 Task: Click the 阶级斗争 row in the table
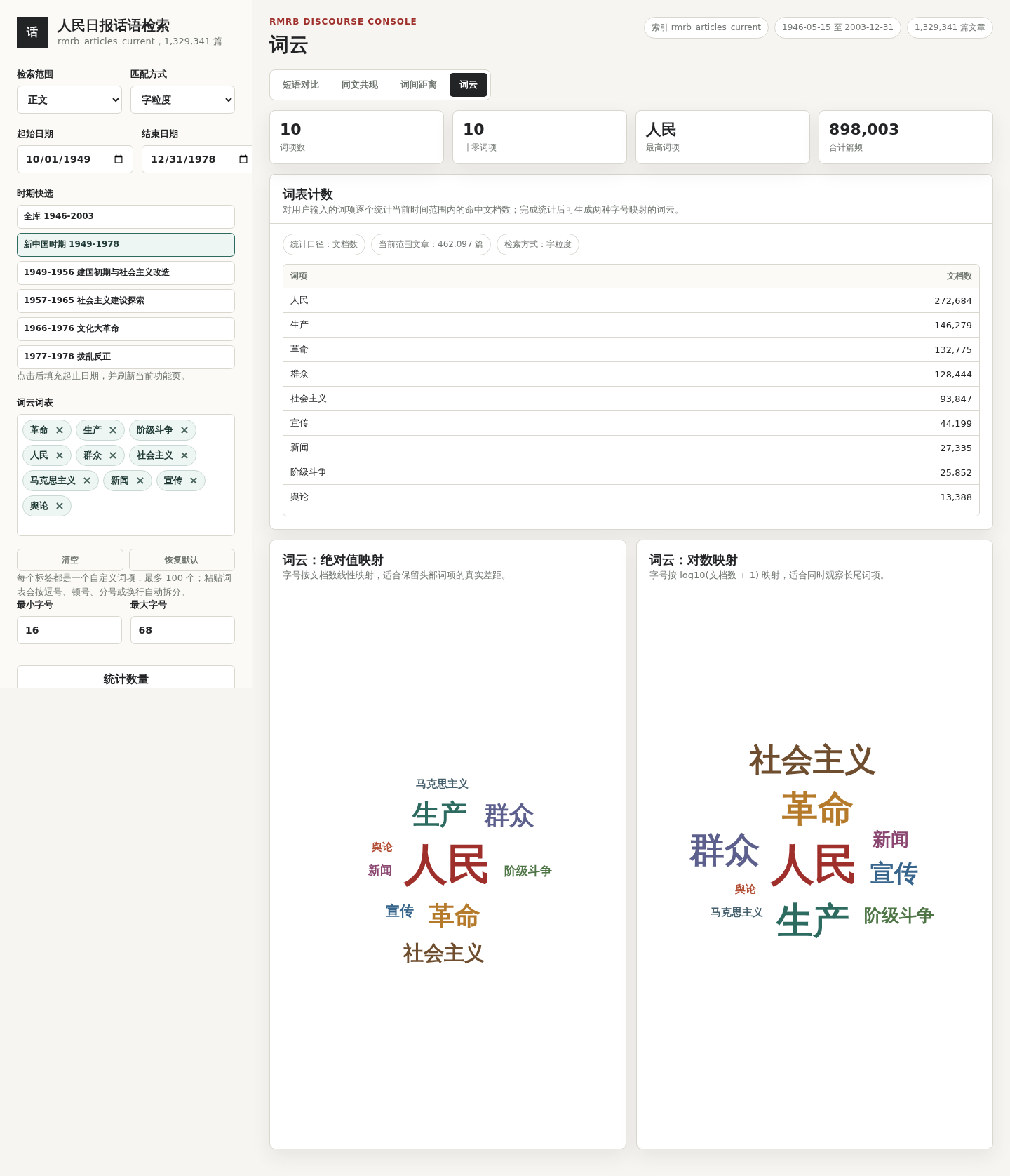click(631, 472)
